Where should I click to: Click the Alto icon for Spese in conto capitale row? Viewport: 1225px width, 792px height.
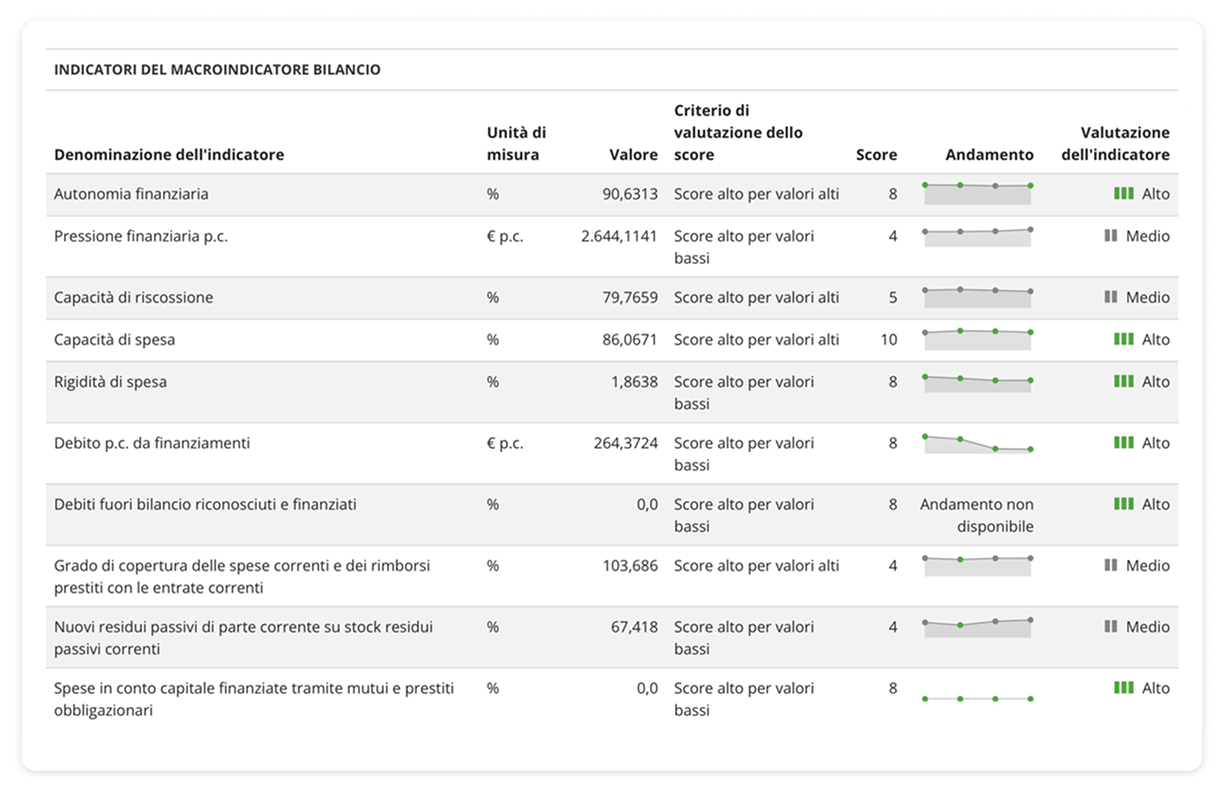(1123, 688)
